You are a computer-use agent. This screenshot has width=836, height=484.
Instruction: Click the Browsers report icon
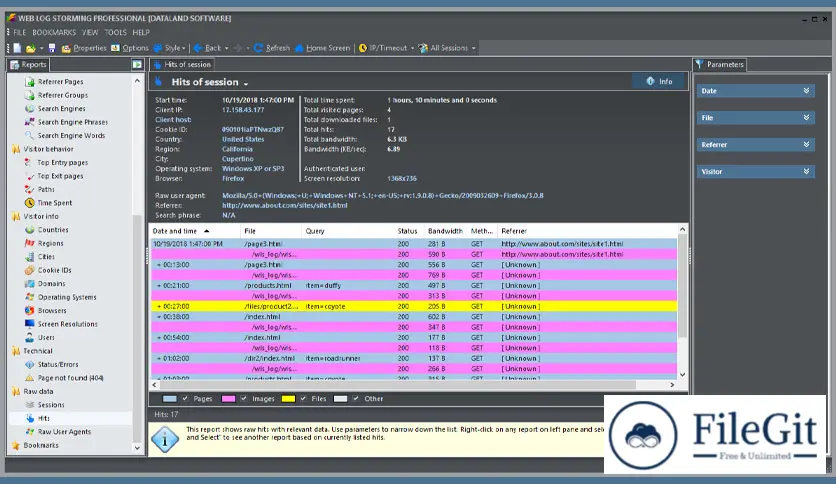pyautogui.click(x=30, y=310)
